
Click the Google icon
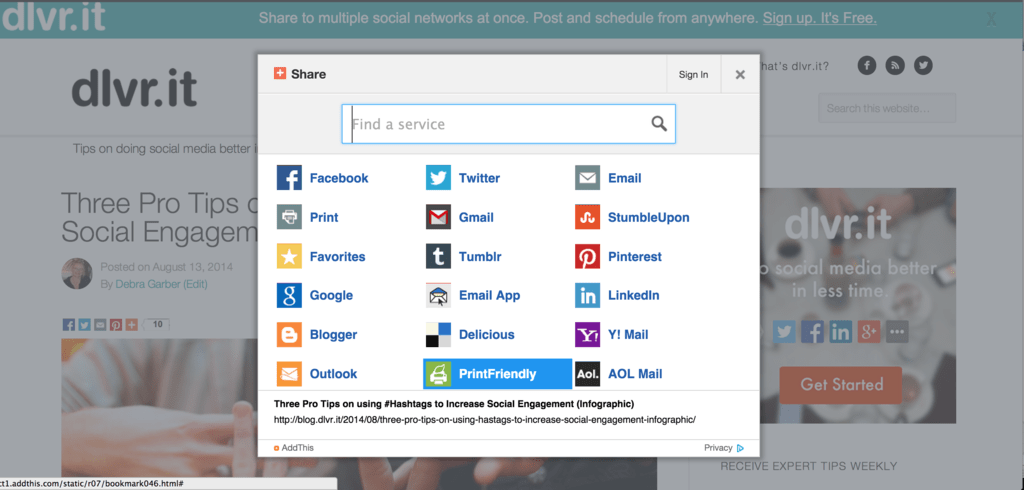click(x=289, y=295)
